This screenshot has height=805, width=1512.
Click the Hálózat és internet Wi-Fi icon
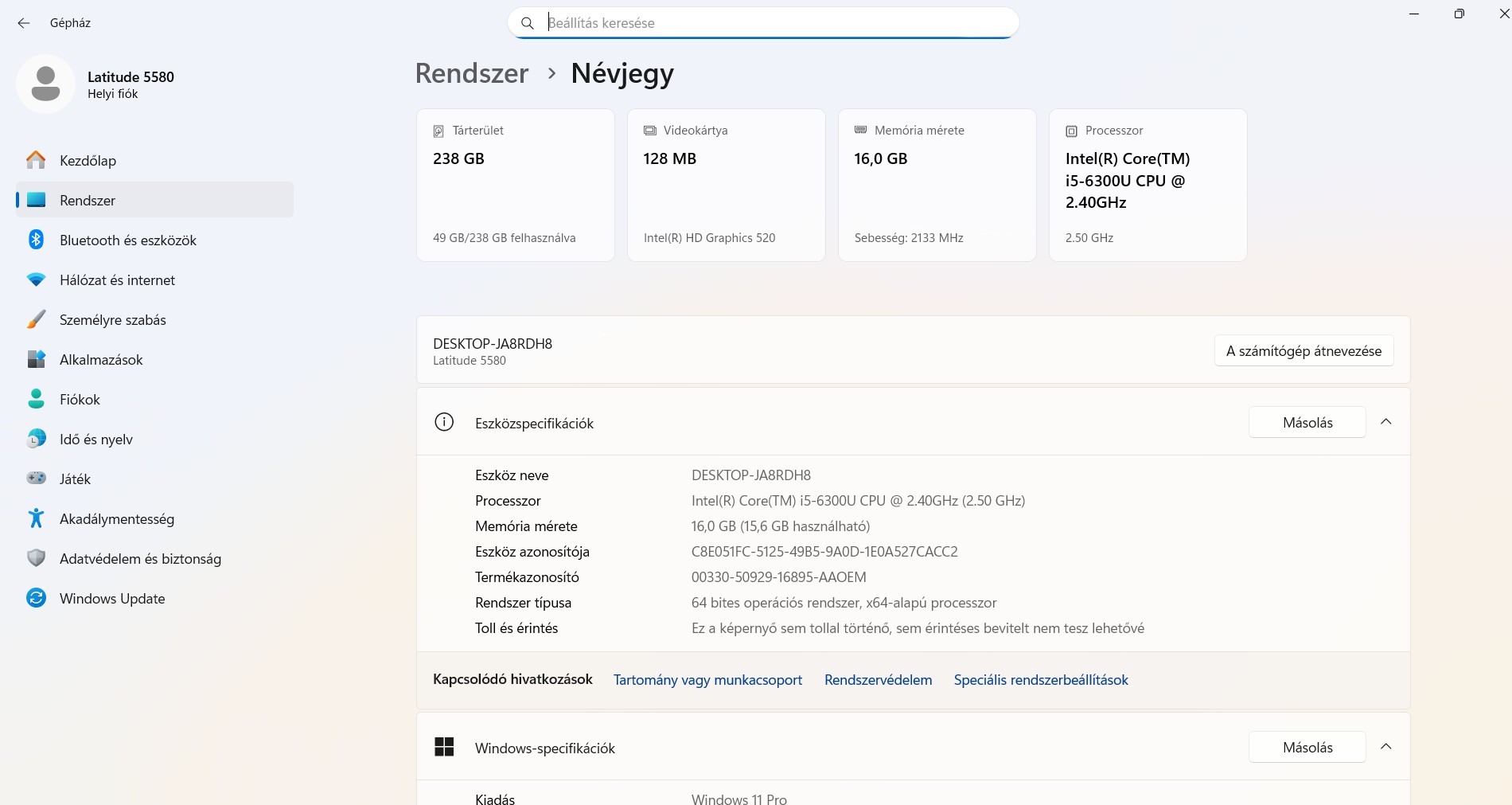click(x=36, y=279)
